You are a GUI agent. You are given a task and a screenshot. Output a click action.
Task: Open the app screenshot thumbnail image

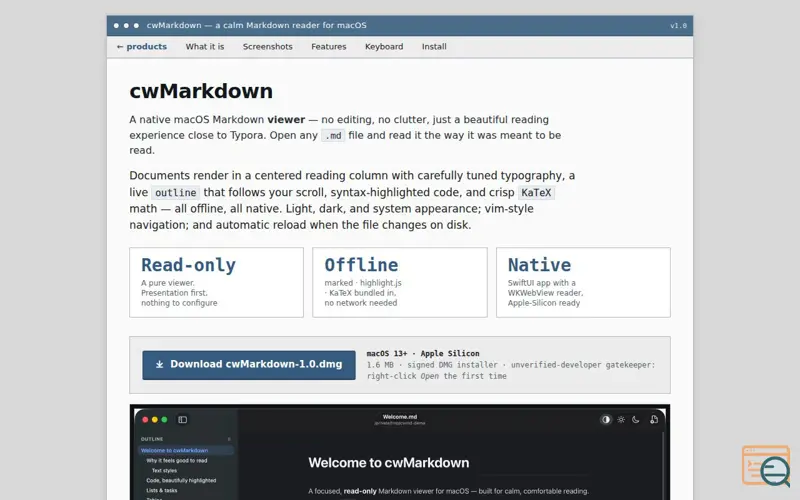400,452
